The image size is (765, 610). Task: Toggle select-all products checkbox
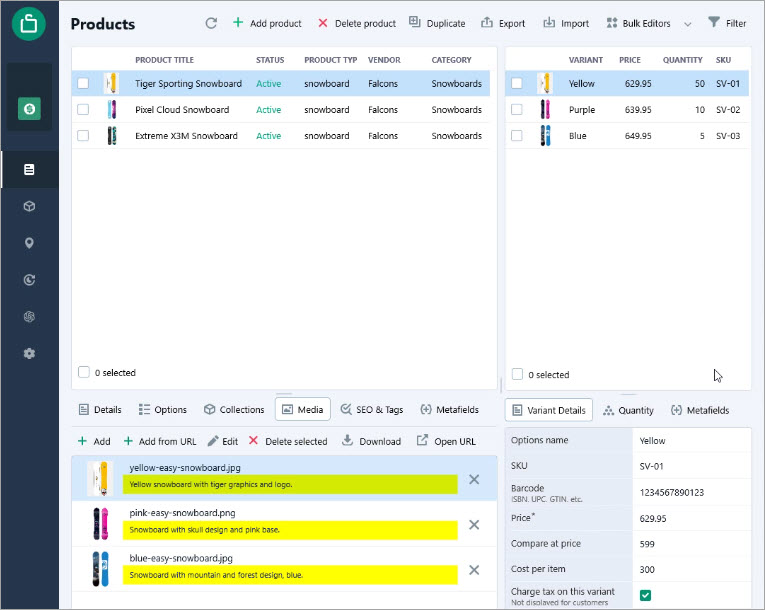point(84,372)
